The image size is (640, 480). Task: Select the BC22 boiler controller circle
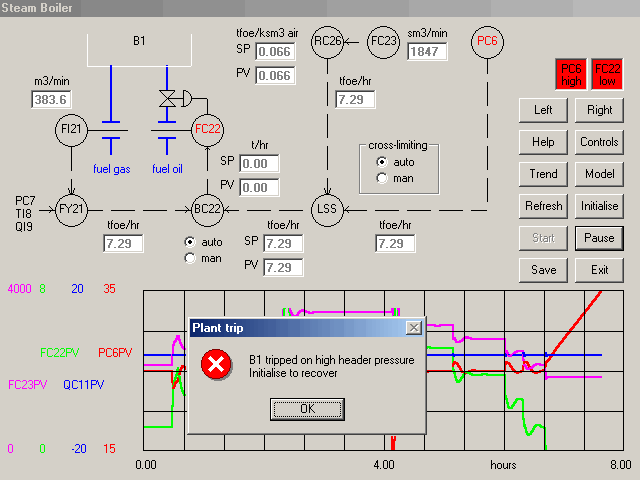[209, 208]
